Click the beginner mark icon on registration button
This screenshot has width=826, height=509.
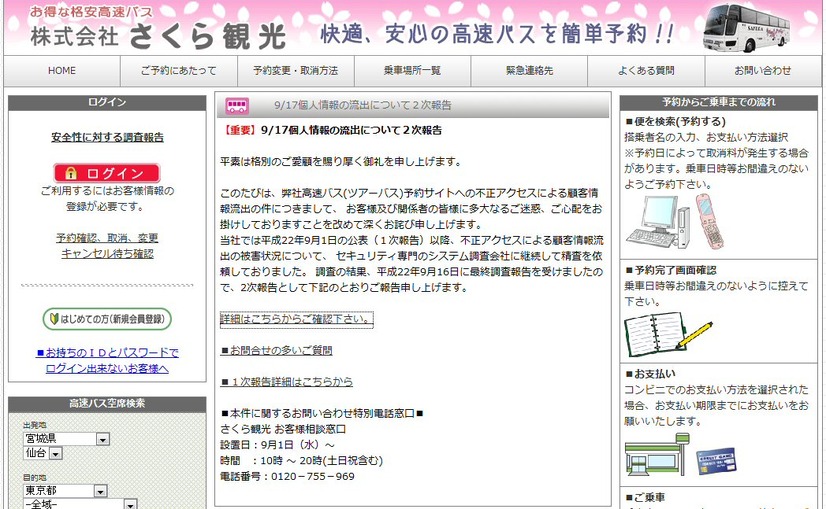click(54, 319)
